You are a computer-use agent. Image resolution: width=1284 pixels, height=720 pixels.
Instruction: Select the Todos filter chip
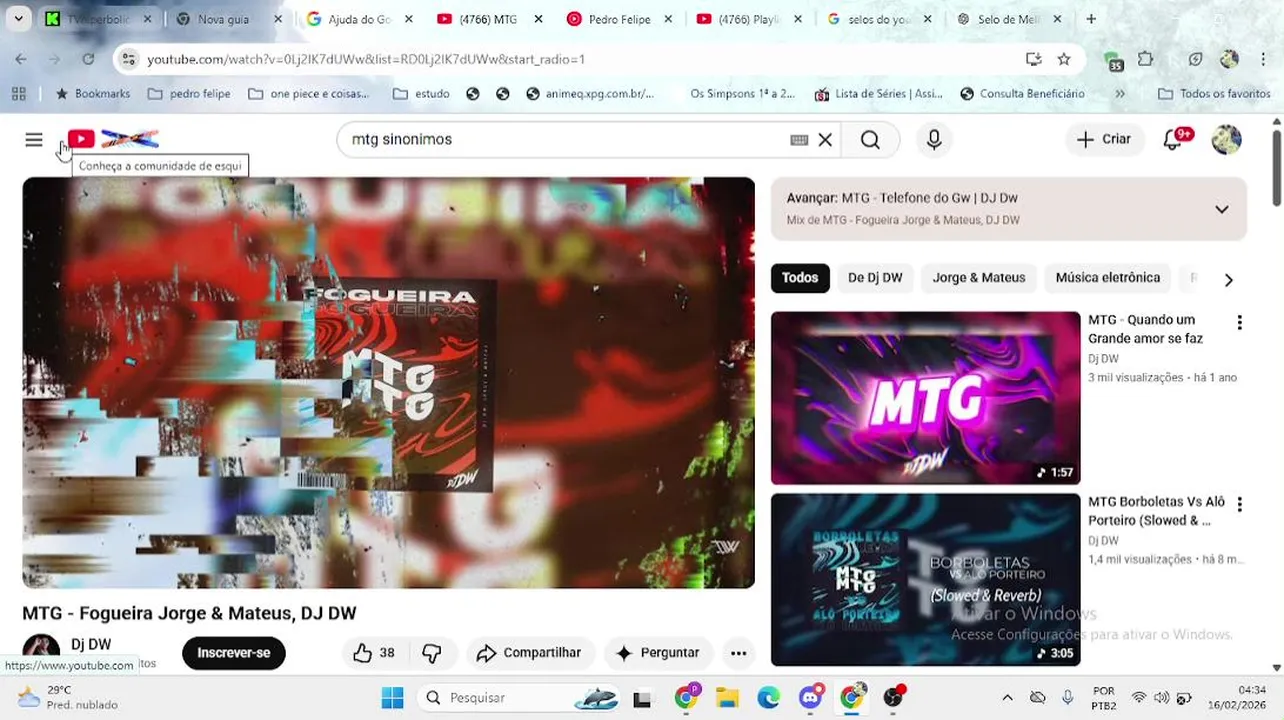pos(800,278)
